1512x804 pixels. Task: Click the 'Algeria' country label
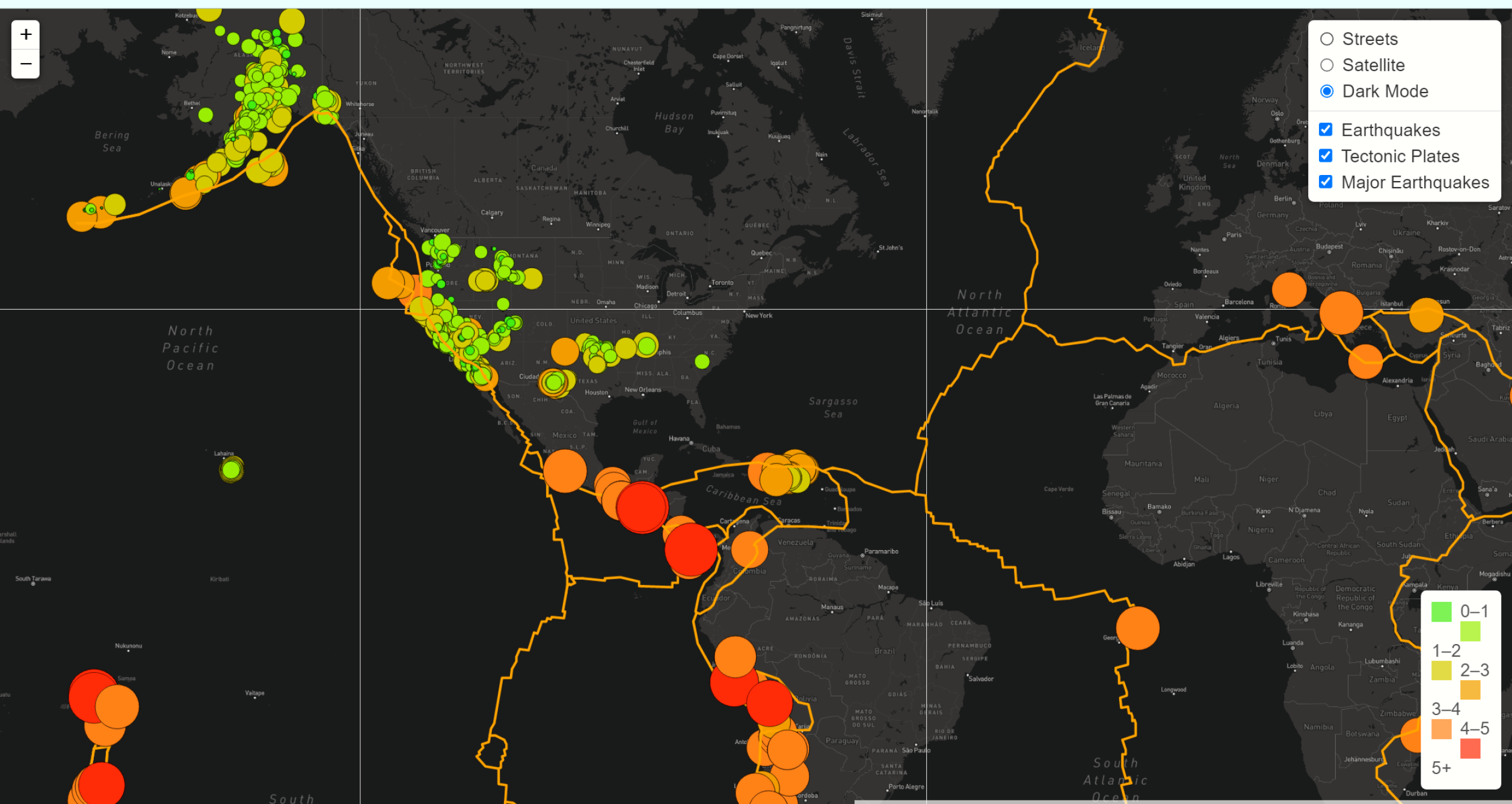(x=1226, y=406)
